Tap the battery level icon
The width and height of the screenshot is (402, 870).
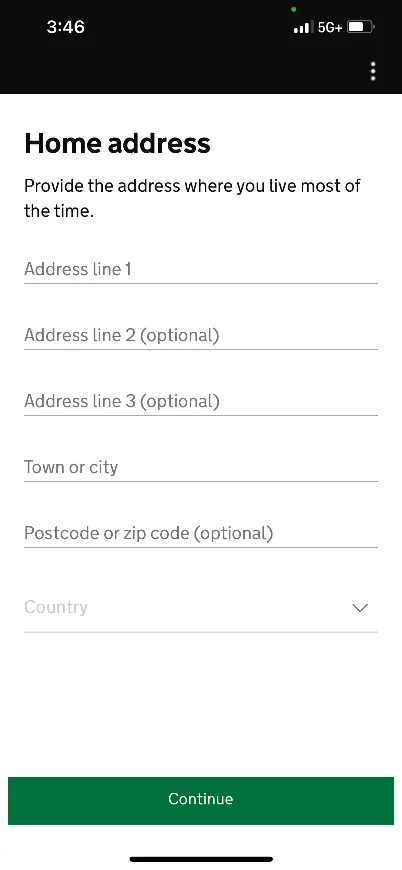(361, 27)
